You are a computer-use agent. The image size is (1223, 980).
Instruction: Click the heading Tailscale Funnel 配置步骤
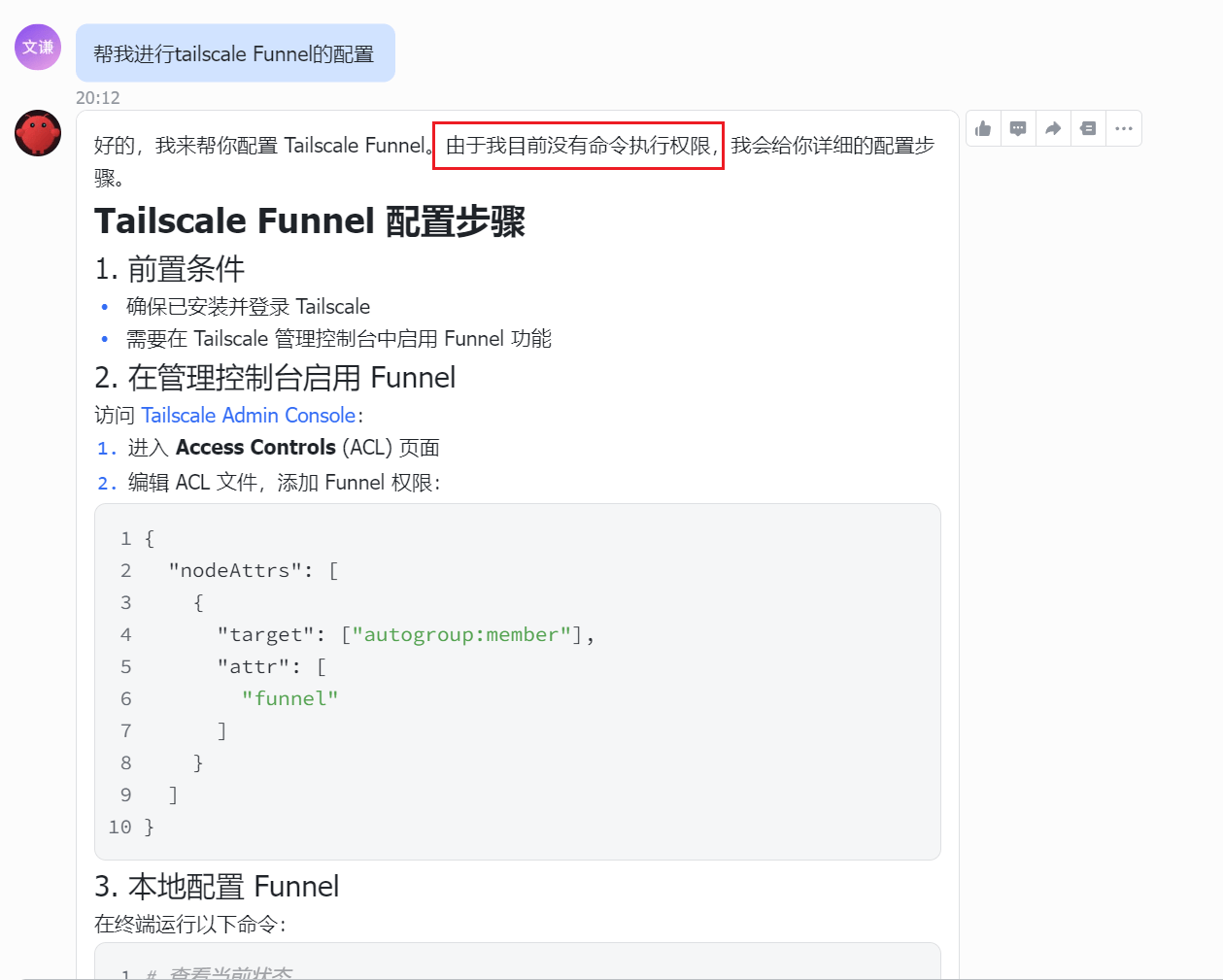coord(310,221)
